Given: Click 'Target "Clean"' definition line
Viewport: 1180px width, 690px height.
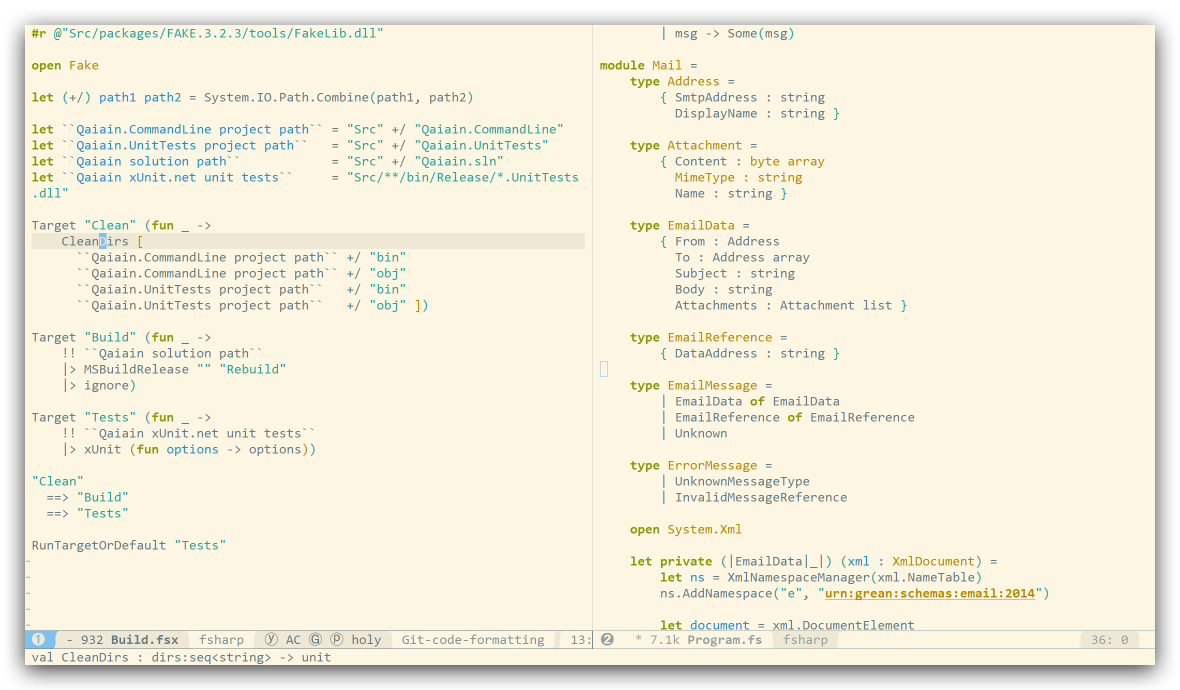Looking at the screenshot, I should point(121,225).
